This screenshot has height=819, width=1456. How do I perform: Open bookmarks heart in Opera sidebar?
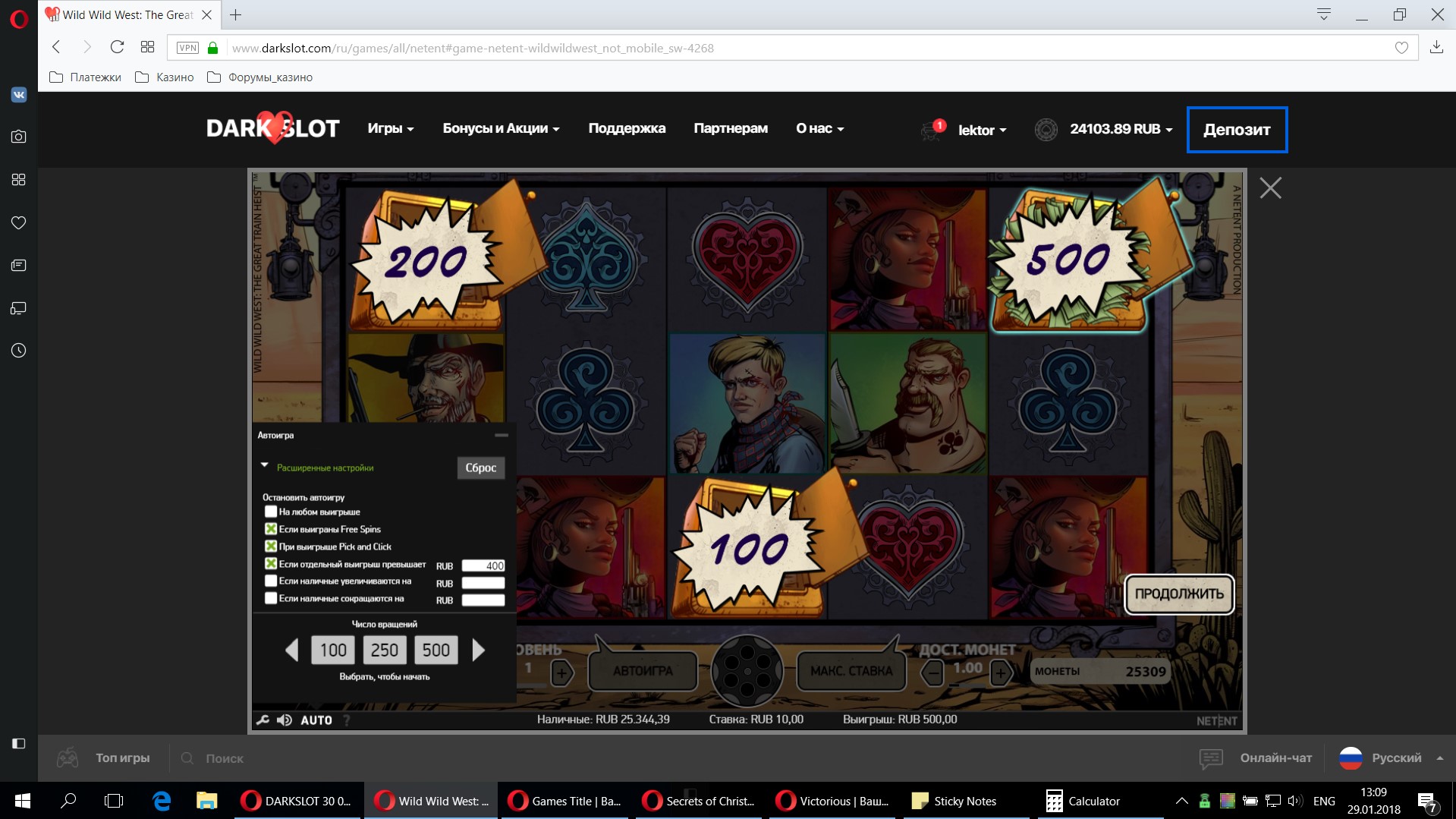click(19, 222)
